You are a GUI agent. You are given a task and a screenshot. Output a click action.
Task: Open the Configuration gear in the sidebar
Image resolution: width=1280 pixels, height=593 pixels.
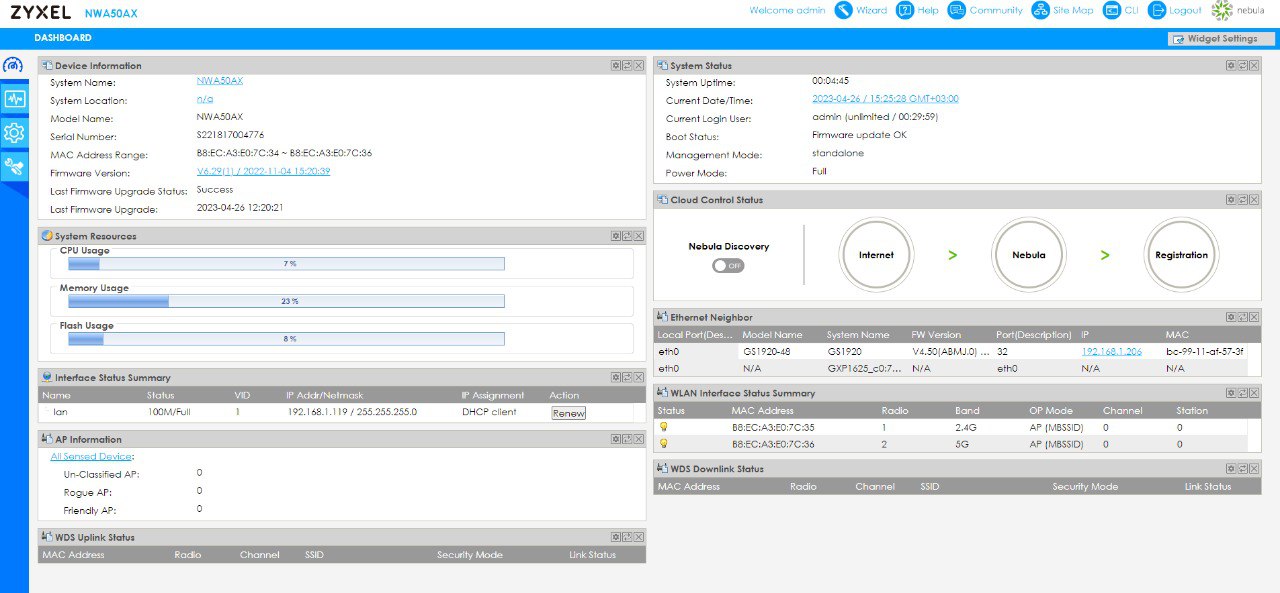click(14, 133)
